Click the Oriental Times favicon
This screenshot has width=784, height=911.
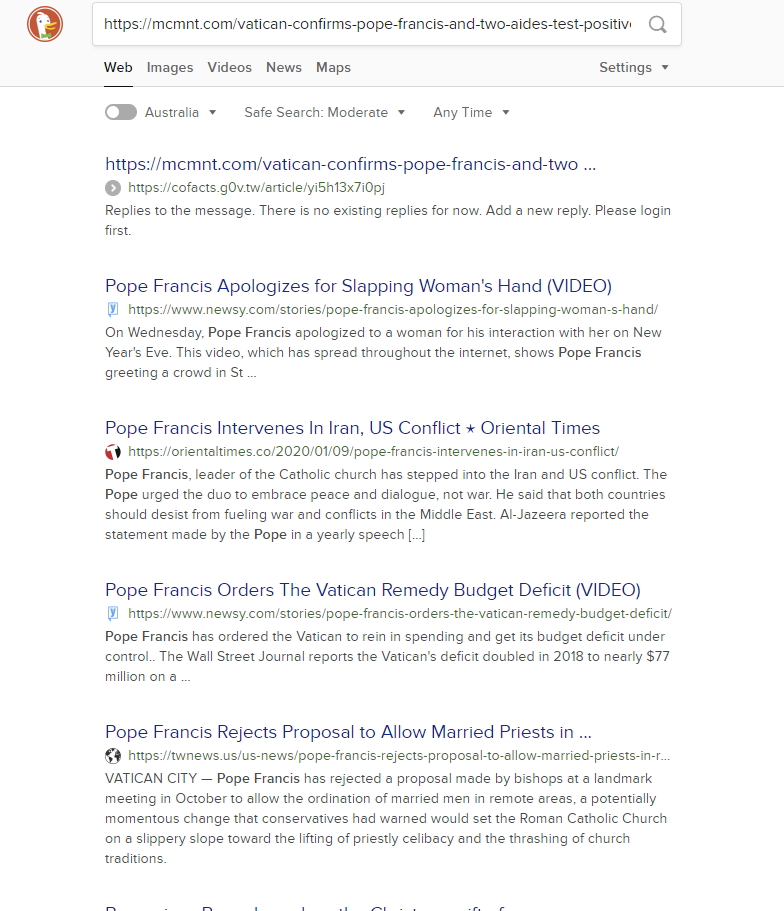pyautogui.click(x=113, y=451)
